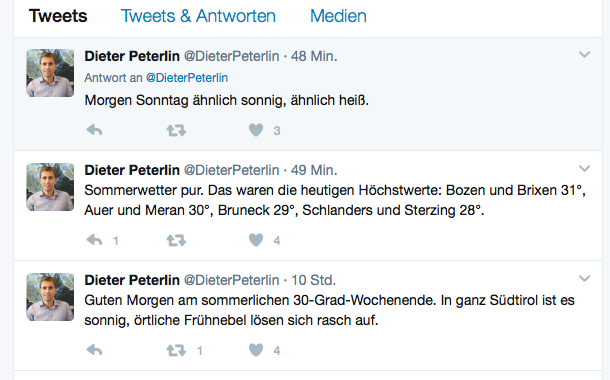
Task: Open the profile photo on the first tweet
Action: 50,73
